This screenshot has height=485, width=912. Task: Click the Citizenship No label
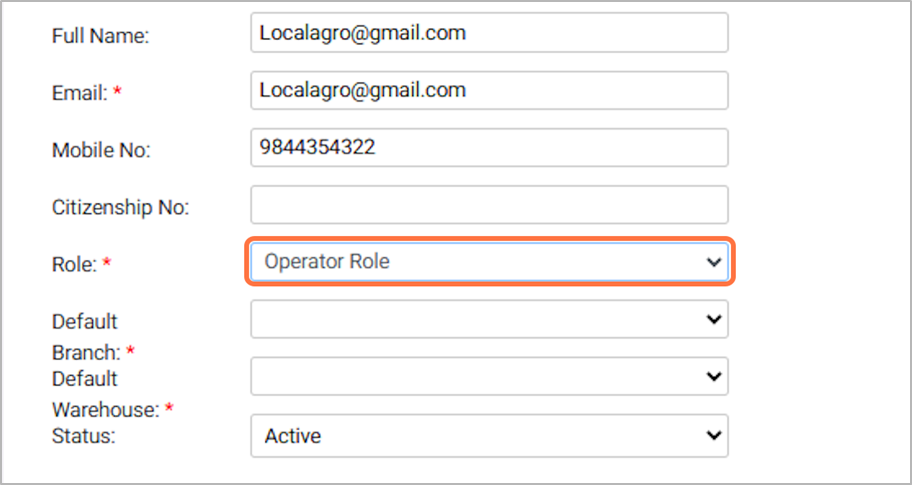coord(119,208)
